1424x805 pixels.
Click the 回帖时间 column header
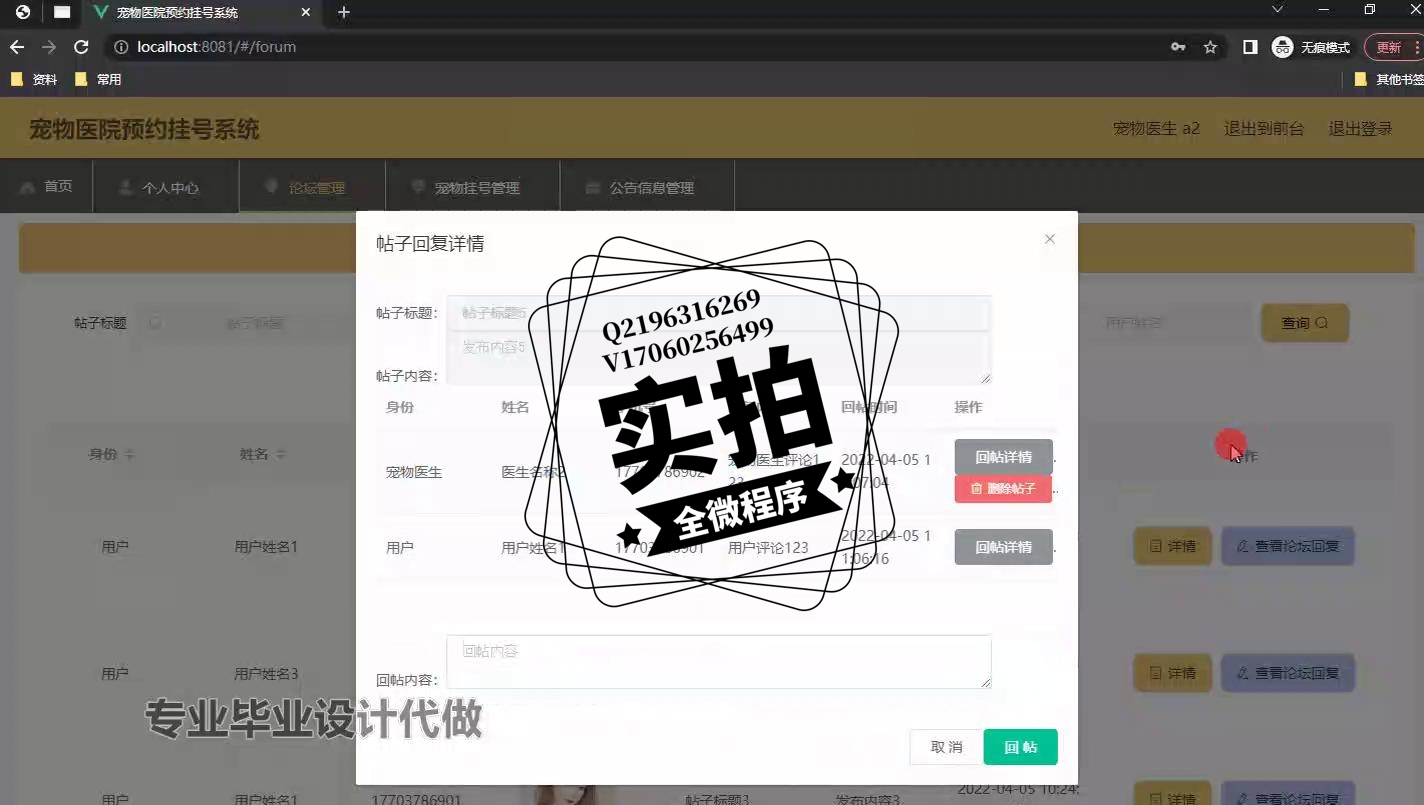click(869, 407)
